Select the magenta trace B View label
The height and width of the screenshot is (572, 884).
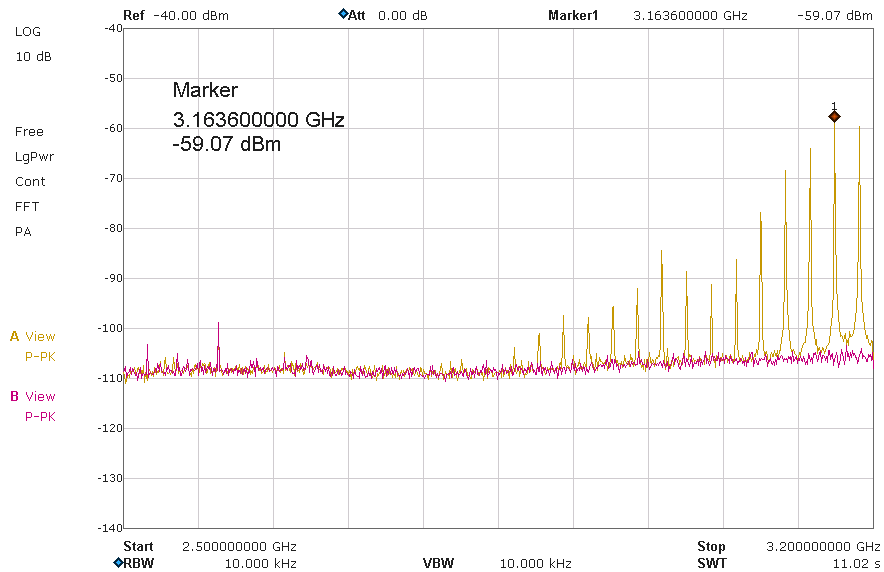pos(33,396)
